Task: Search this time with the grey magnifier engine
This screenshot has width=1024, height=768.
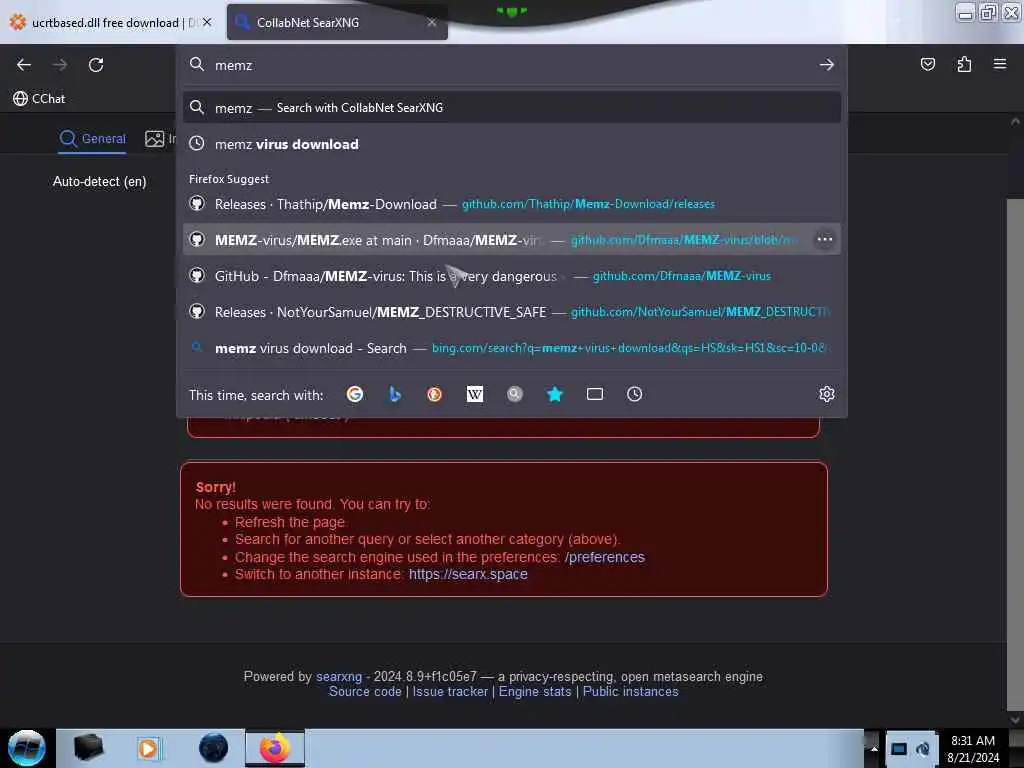Action: (515, 394)
